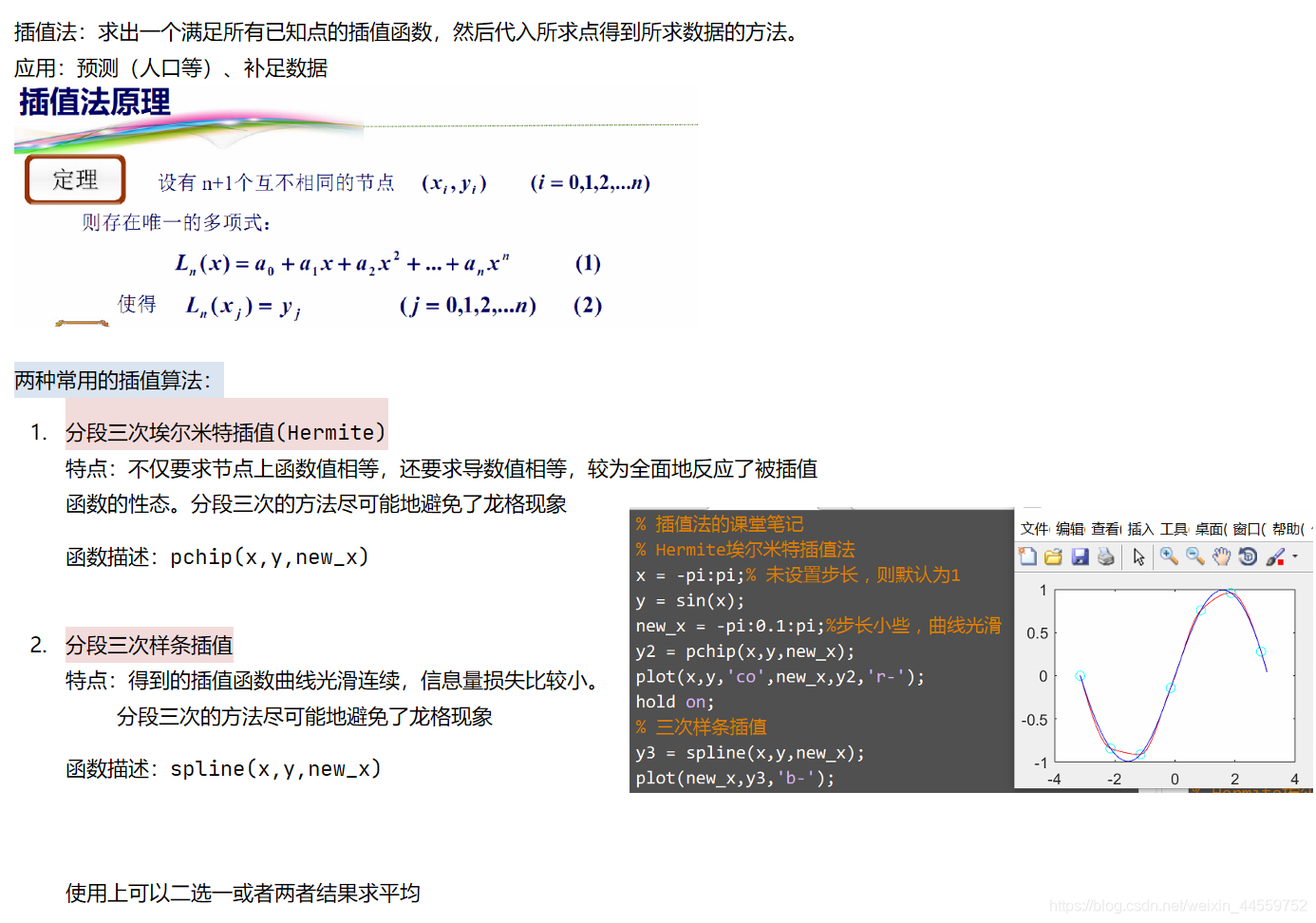
Task: Open the 编辑 menu in figure window
Action: [x=1070, y=529]
